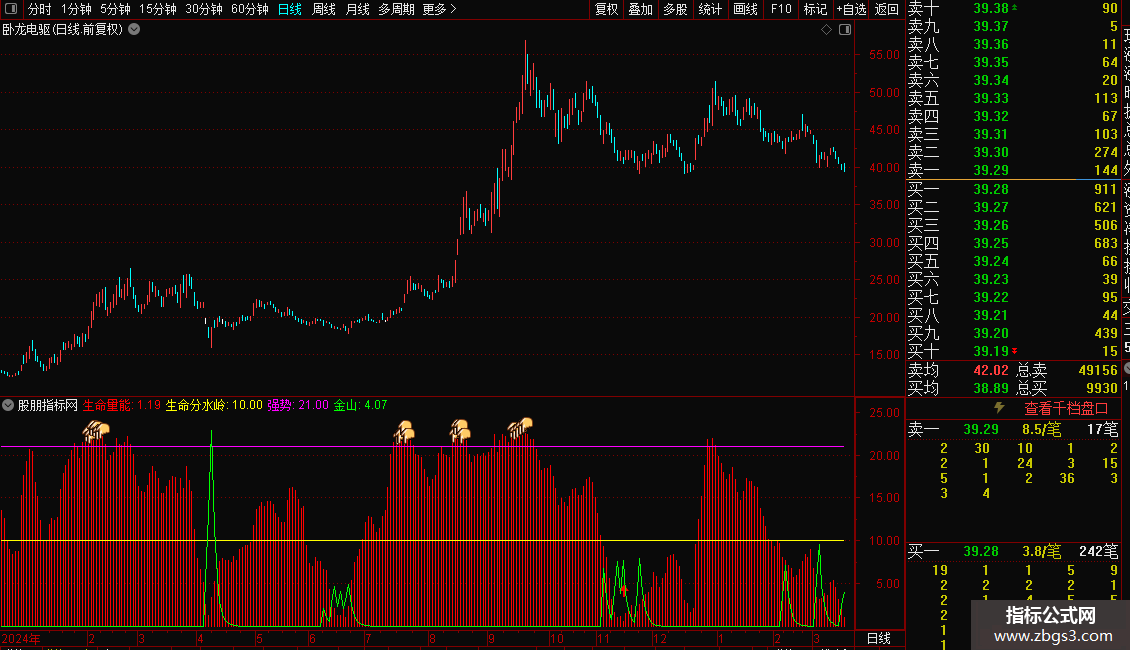The height and width of the screenshot is (650, 1130).
Task: Switch to 月线 monthly chart
Action: 357,9
